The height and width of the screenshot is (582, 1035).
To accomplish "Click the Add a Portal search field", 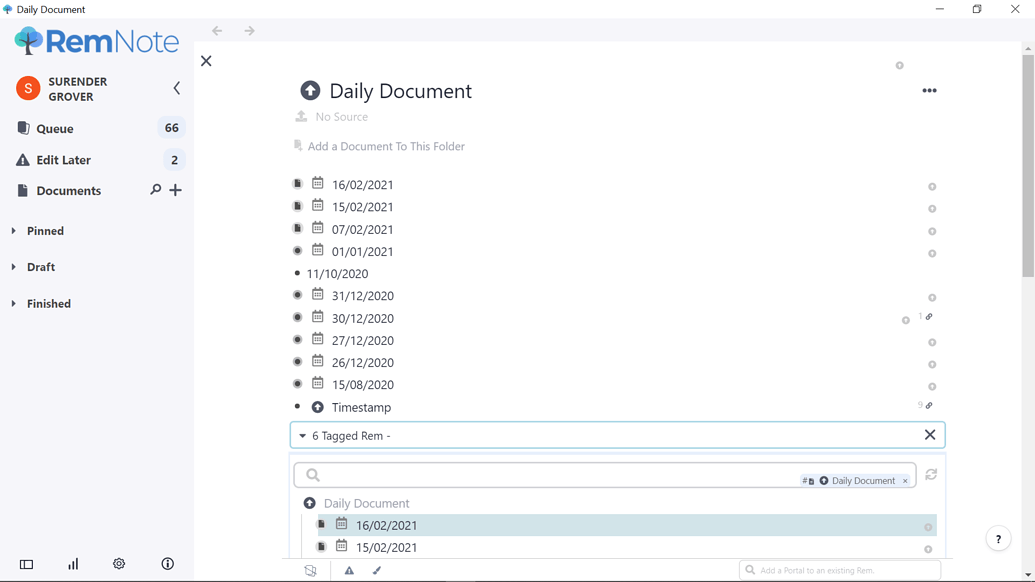I will point(845,570).
